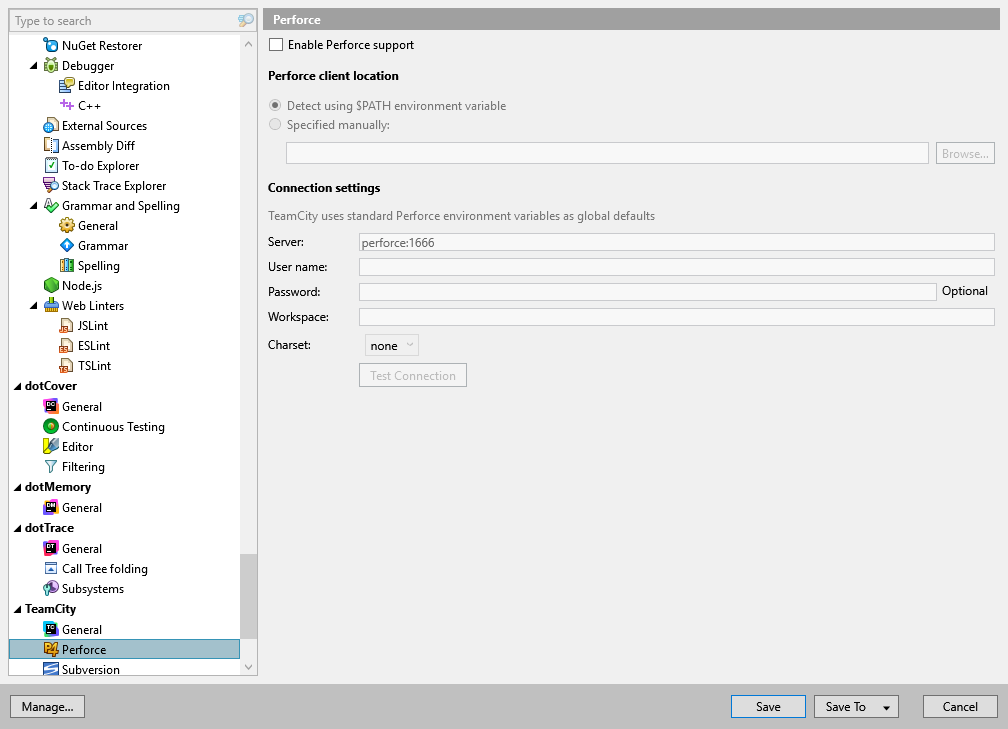Click the Manage button
Viewport: 1008px width, 729px height.
pos(47,706)
